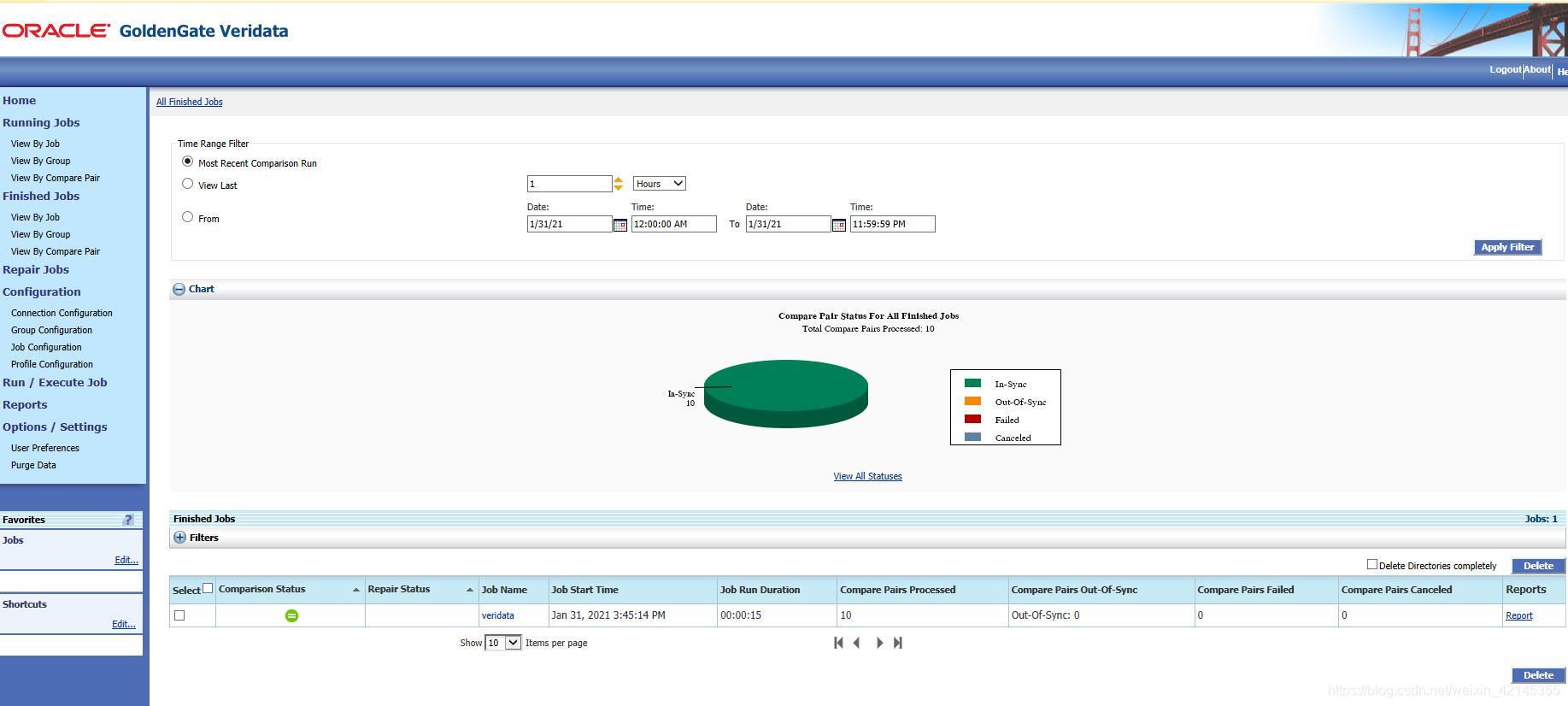The width and height of the screenshot is (1568, 706).
Task: Open Job Configuration
Action: (46, 347)
